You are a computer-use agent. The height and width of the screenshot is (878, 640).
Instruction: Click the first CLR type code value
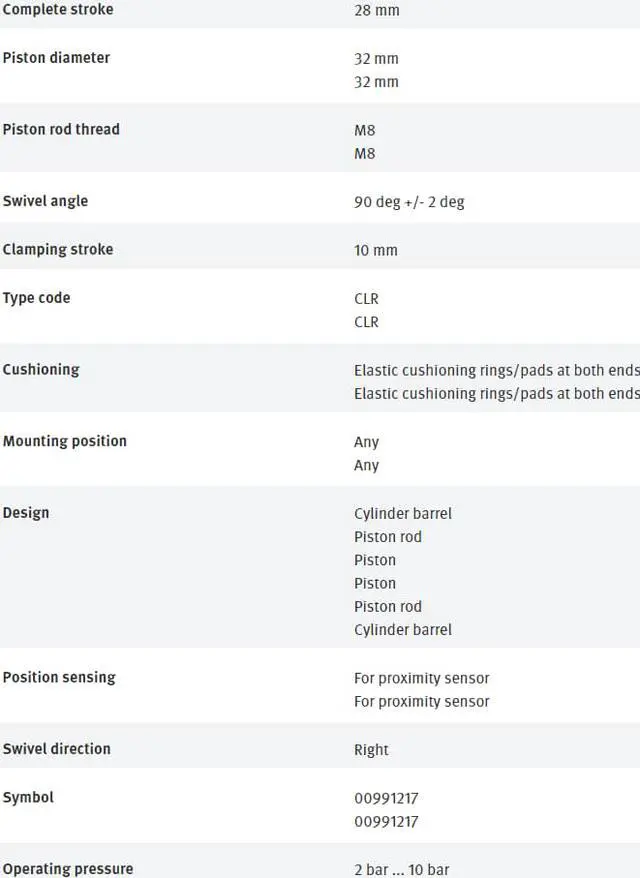tap(366, 299)
